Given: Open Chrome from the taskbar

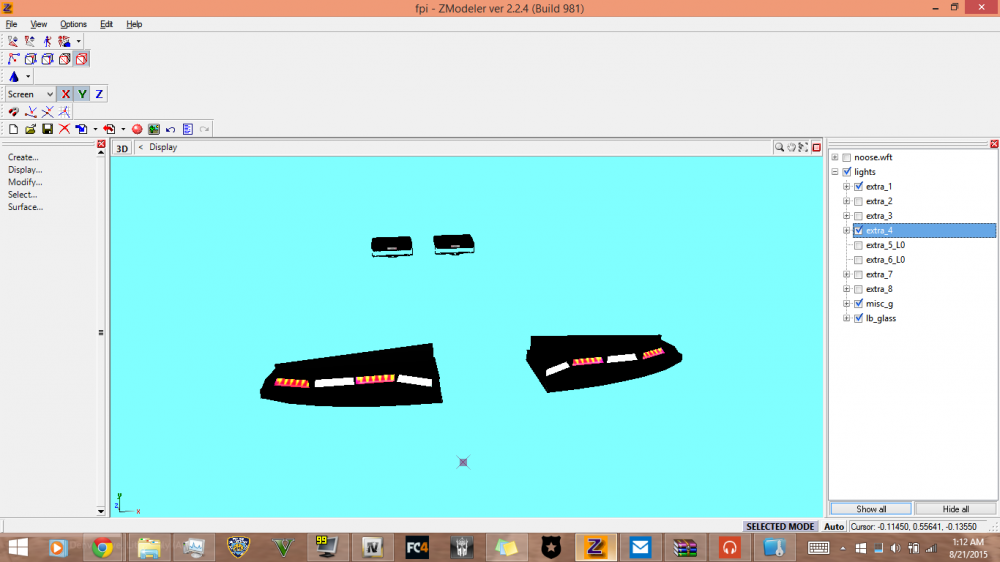Looking at the screenshot, I should tap(102, 548).
